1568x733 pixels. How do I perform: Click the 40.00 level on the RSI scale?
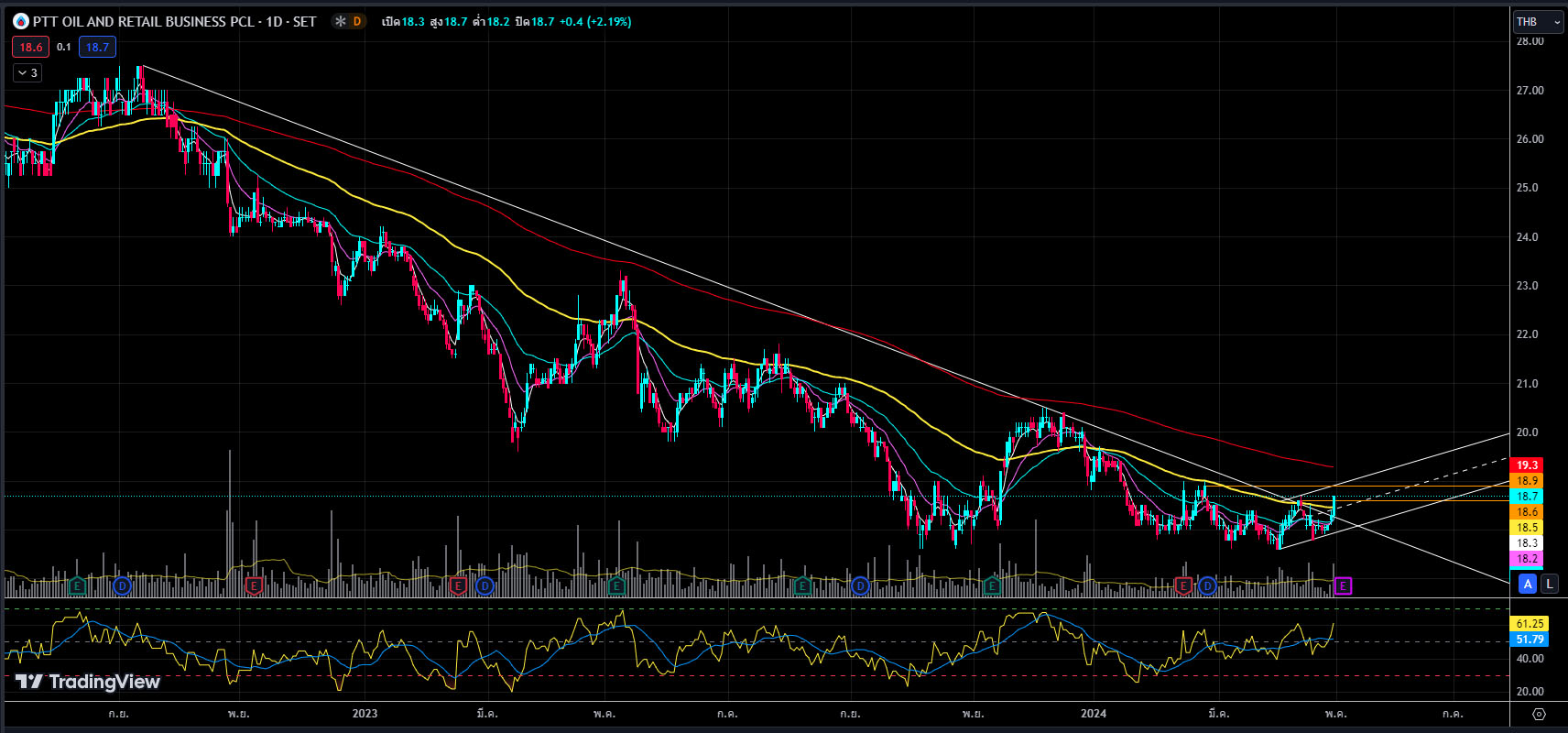coord(1530,659)
